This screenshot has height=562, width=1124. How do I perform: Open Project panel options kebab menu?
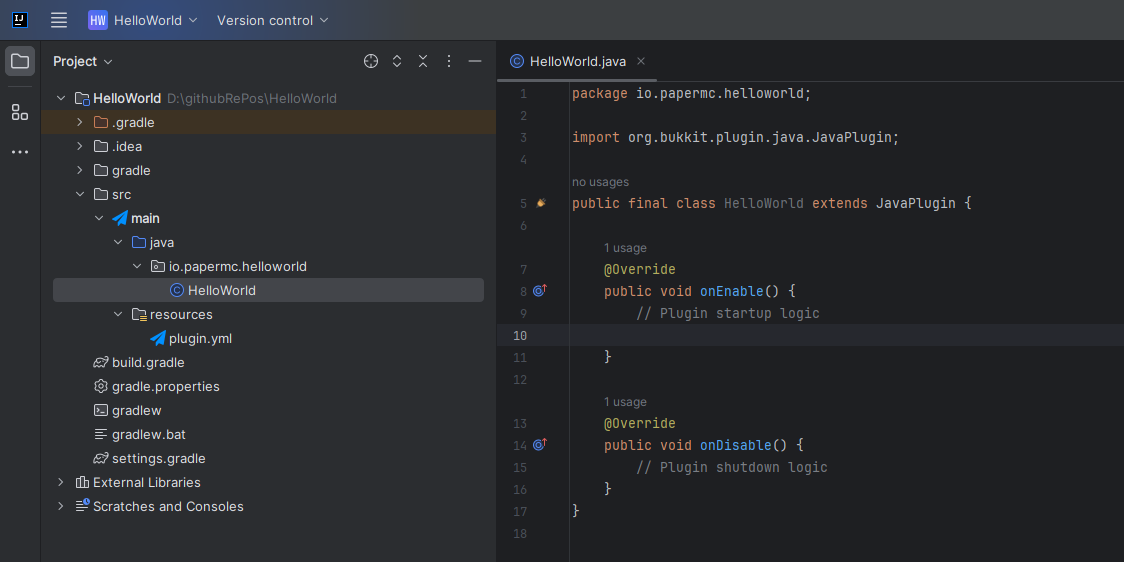click(x=449, y=61)
